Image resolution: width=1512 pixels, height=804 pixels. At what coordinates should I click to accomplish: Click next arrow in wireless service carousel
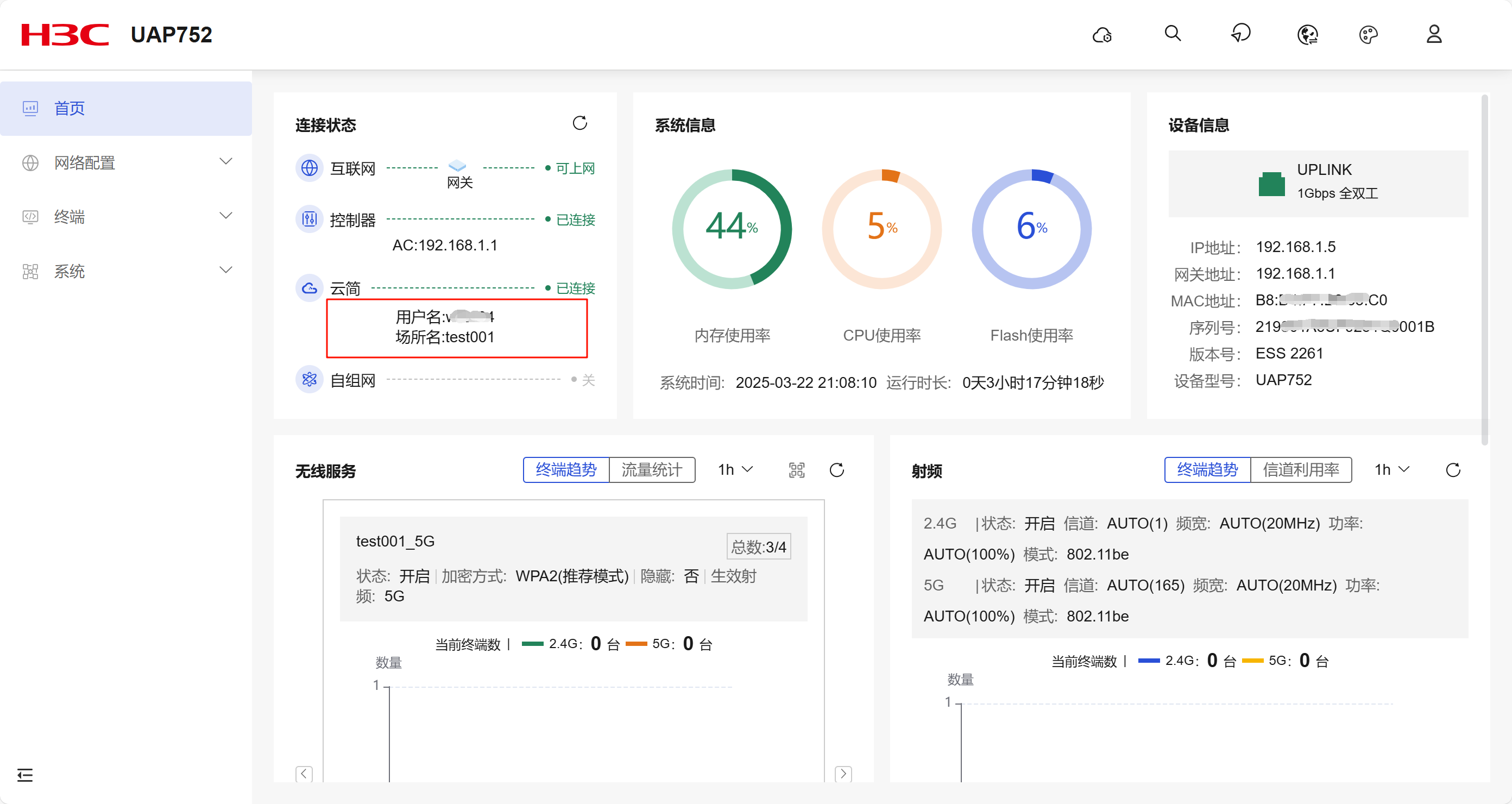[x=843, y=774]
